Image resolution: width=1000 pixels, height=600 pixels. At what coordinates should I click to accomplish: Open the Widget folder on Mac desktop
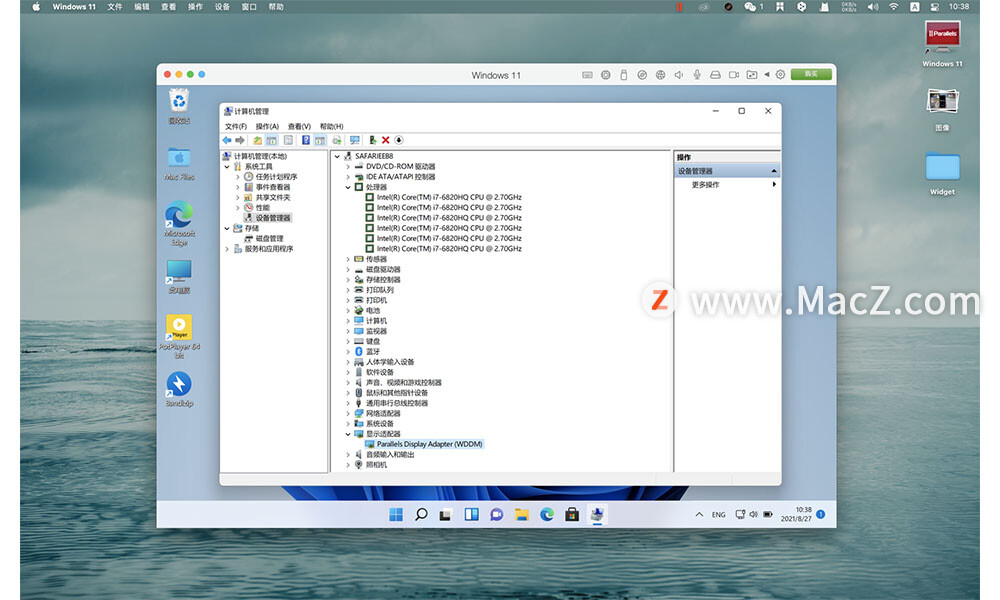[942, 173]
